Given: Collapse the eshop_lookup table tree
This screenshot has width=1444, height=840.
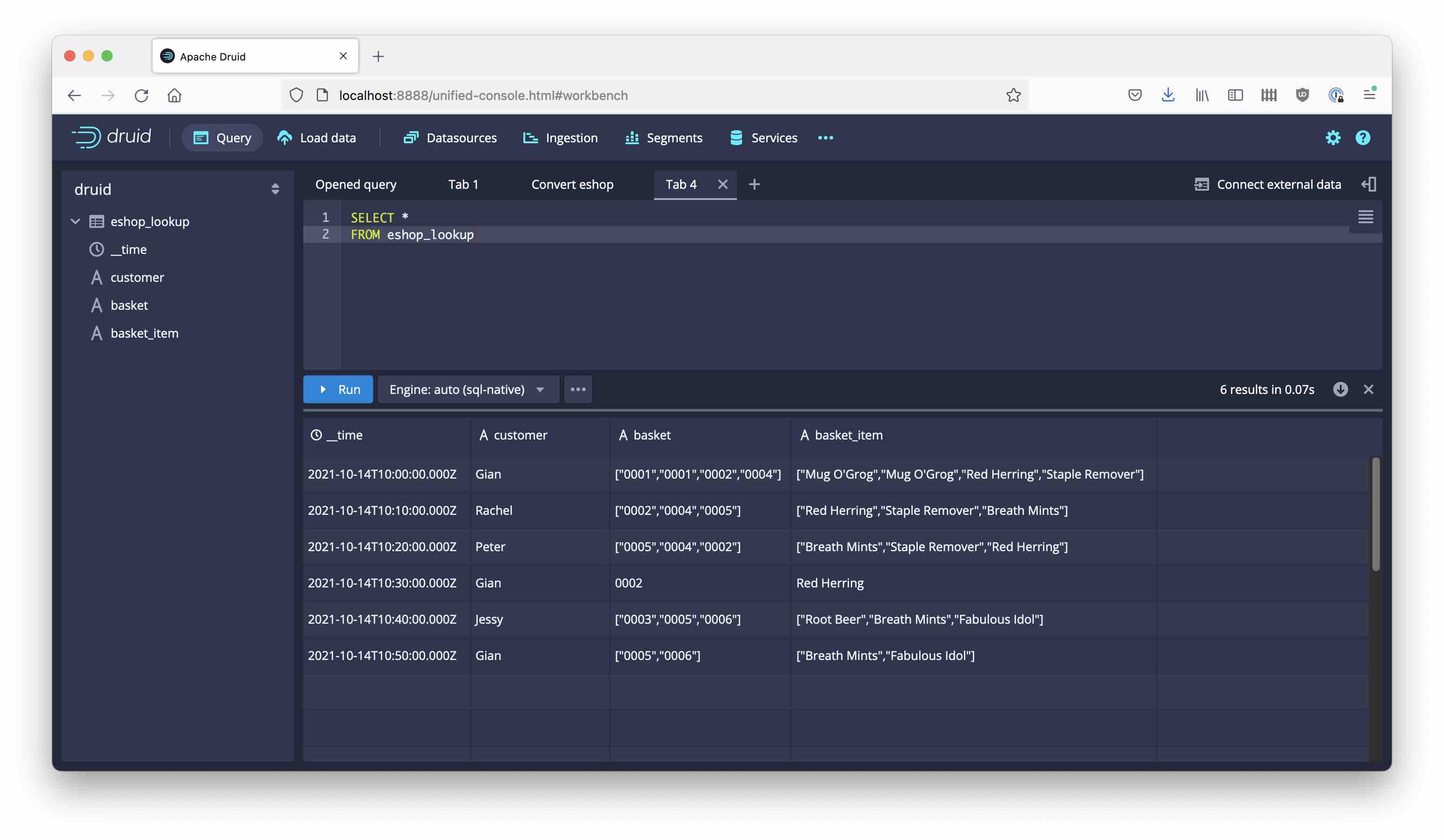Looking at the screenshot, I should [75, 221].
